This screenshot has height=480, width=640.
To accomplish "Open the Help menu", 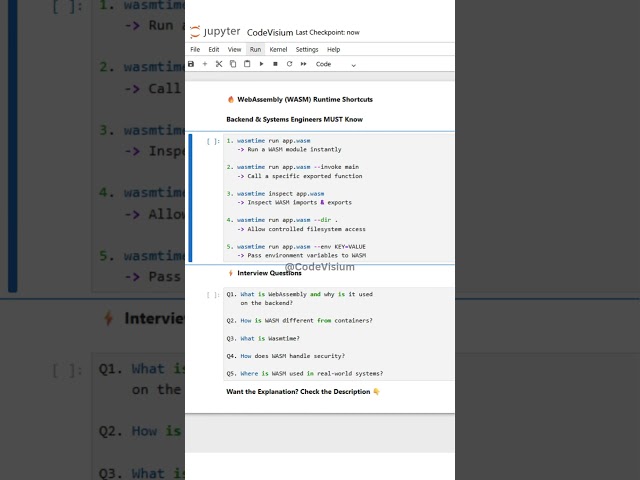I will 333,49.
